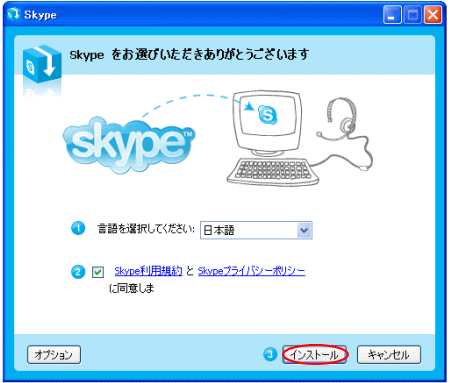Expand the 日本語 language dropdown
Image resolution: width=450 pixels, height=383 pixels.
click(x=256, y=230)
